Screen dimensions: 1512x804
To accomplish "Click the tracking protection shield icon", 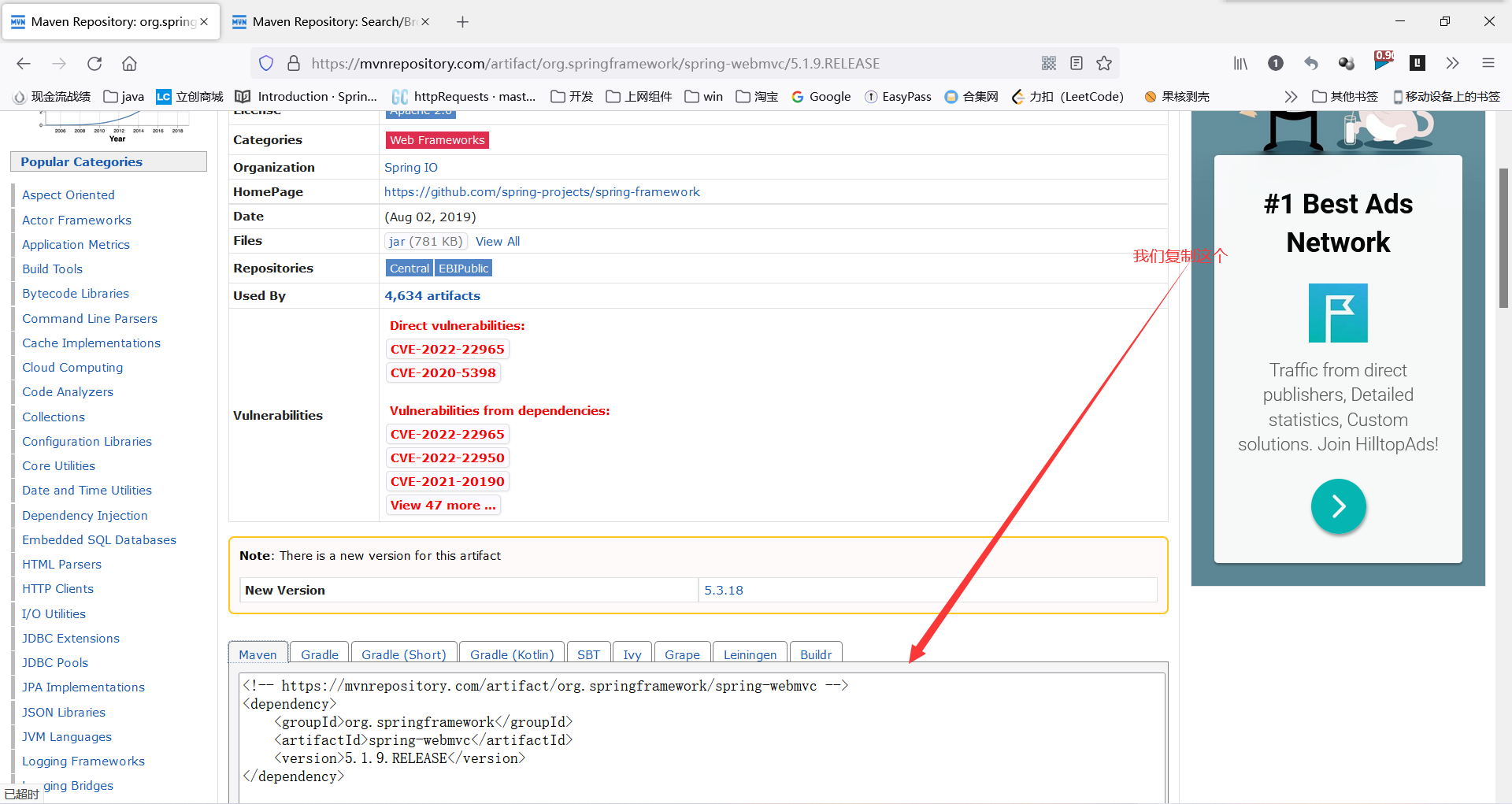I will pos(266,63).
